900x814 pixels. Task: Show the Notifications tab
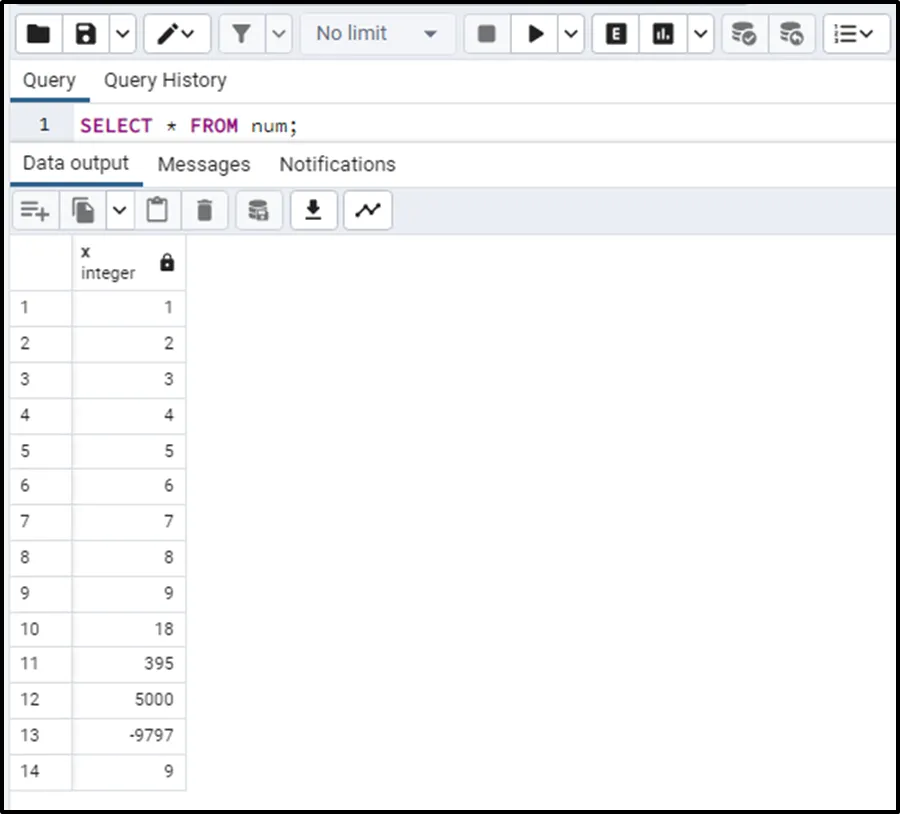[337, 164]
